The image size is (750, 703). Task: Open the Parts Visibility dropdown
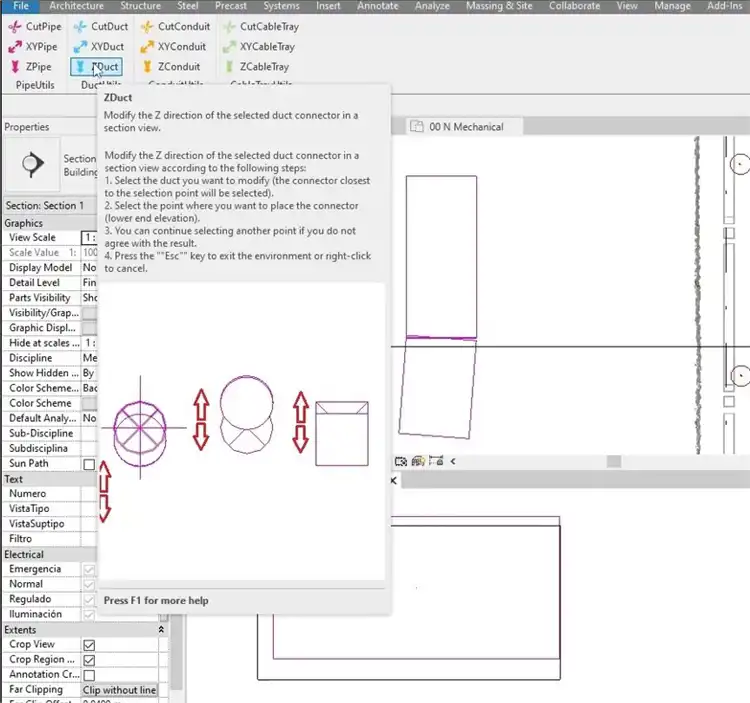(89, 298)
